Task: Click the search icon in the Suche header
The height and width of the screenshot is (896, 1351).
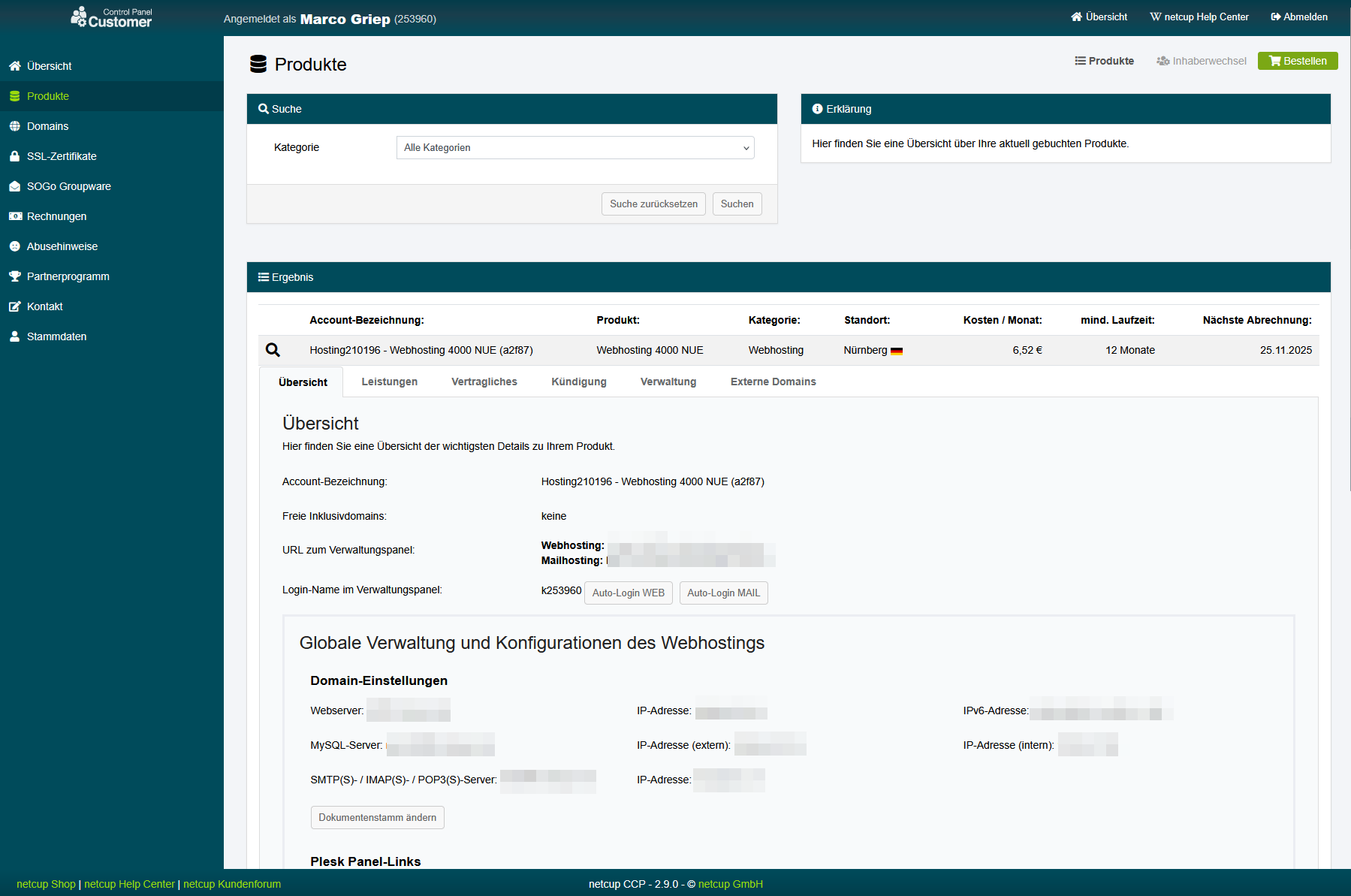Action: tap(264, 109)
